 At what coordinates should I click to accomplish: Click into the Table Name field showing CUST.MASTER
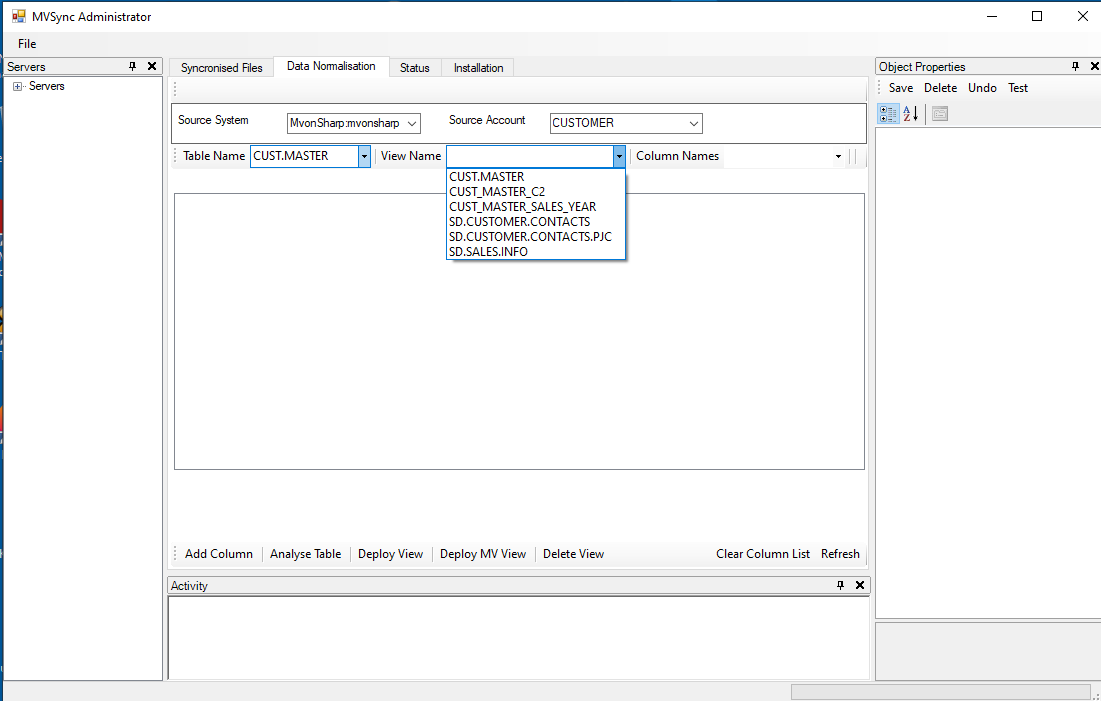click(x=305, y=156)
